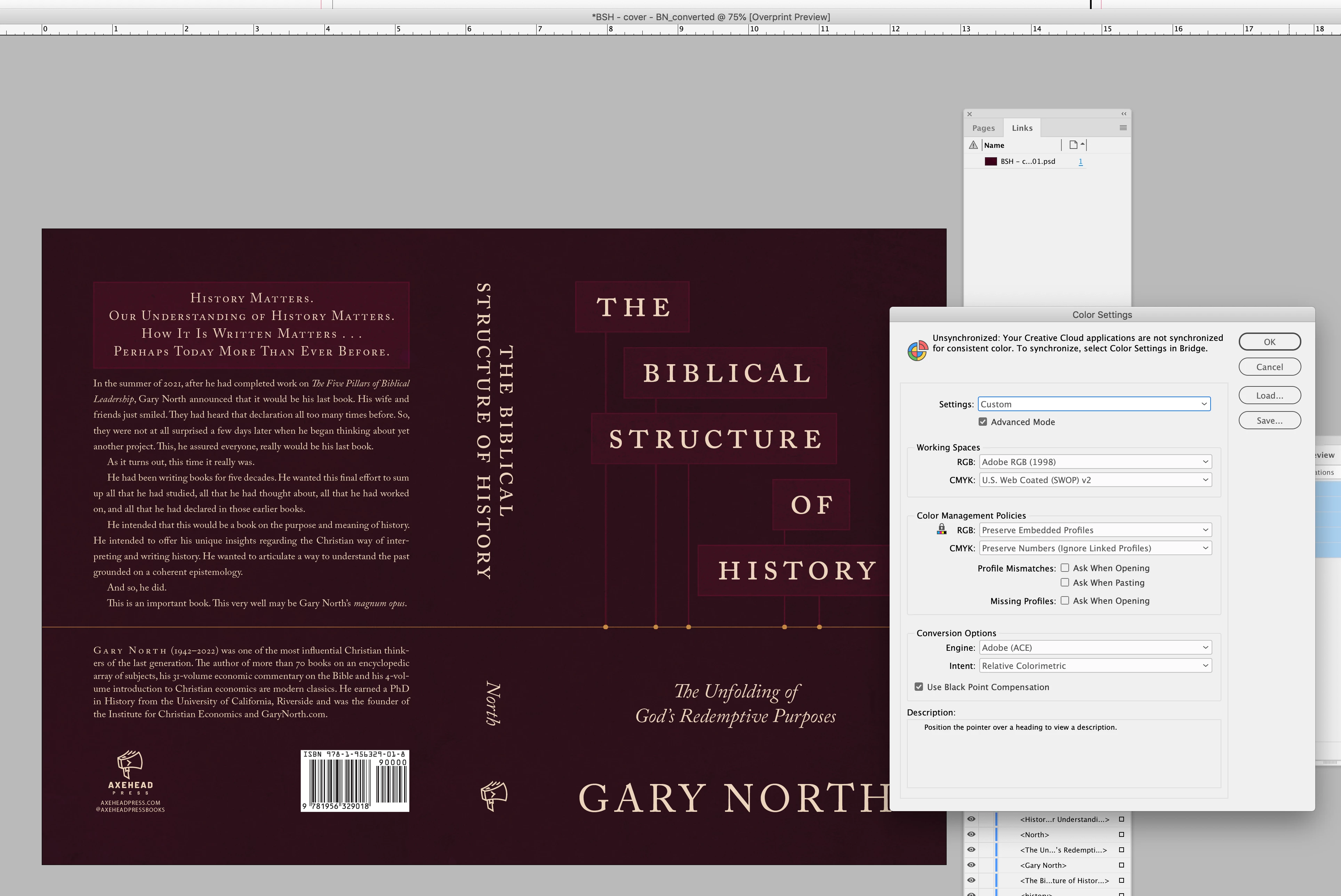The image size is (1341, 896).
Task: Go to page 1 link for BSH psd
Action: coord(1080,162)
